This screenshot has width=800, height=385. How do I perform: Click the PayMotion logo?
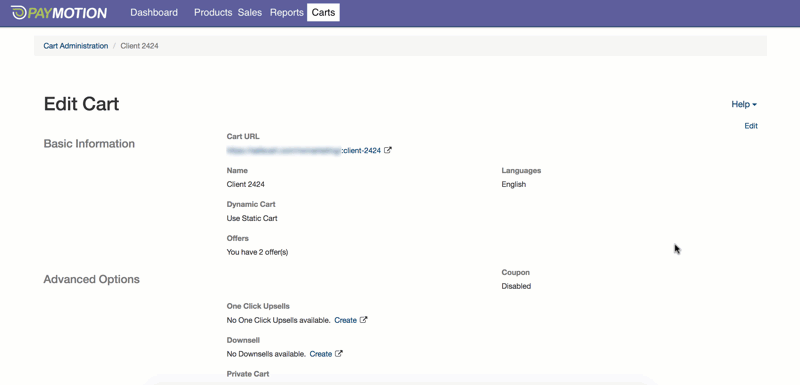coord(59,13)
